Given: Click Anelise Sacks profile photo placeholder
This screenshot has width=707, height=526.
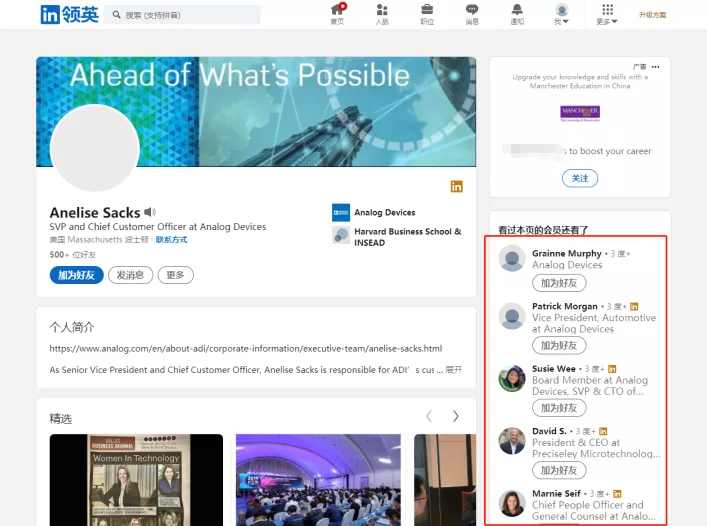Looking at the screenshot, I should pos(95,148).
